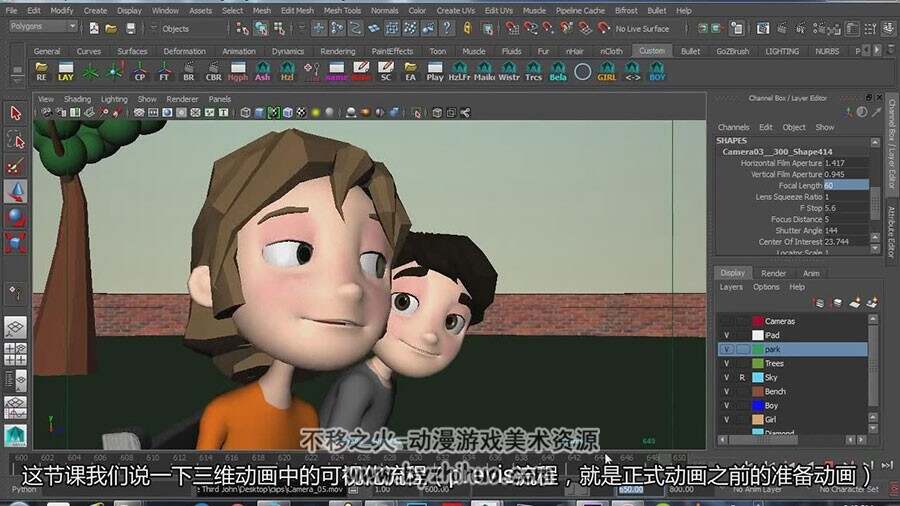Viewport: 900px width, 506px height.
Task: Open layer editor Options menu
Action: point(766,287)
